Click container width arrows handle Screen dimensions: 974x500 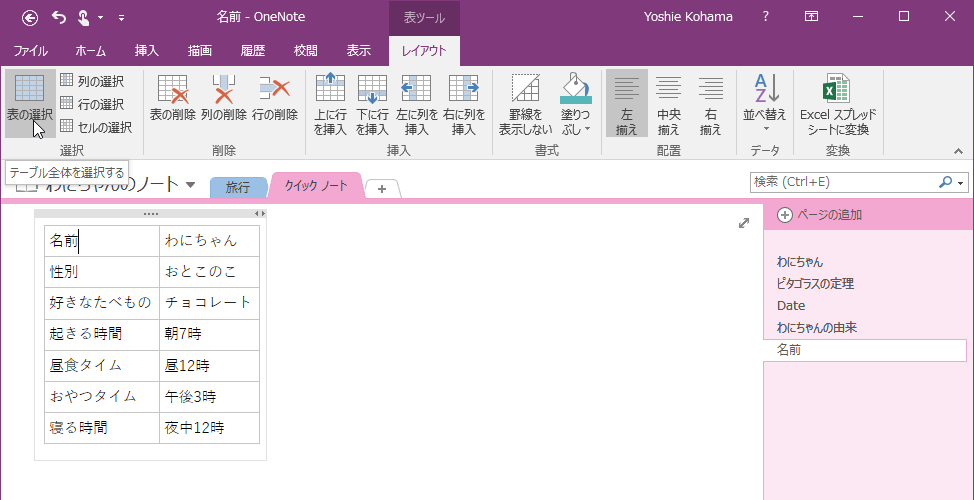click(260, 214)
